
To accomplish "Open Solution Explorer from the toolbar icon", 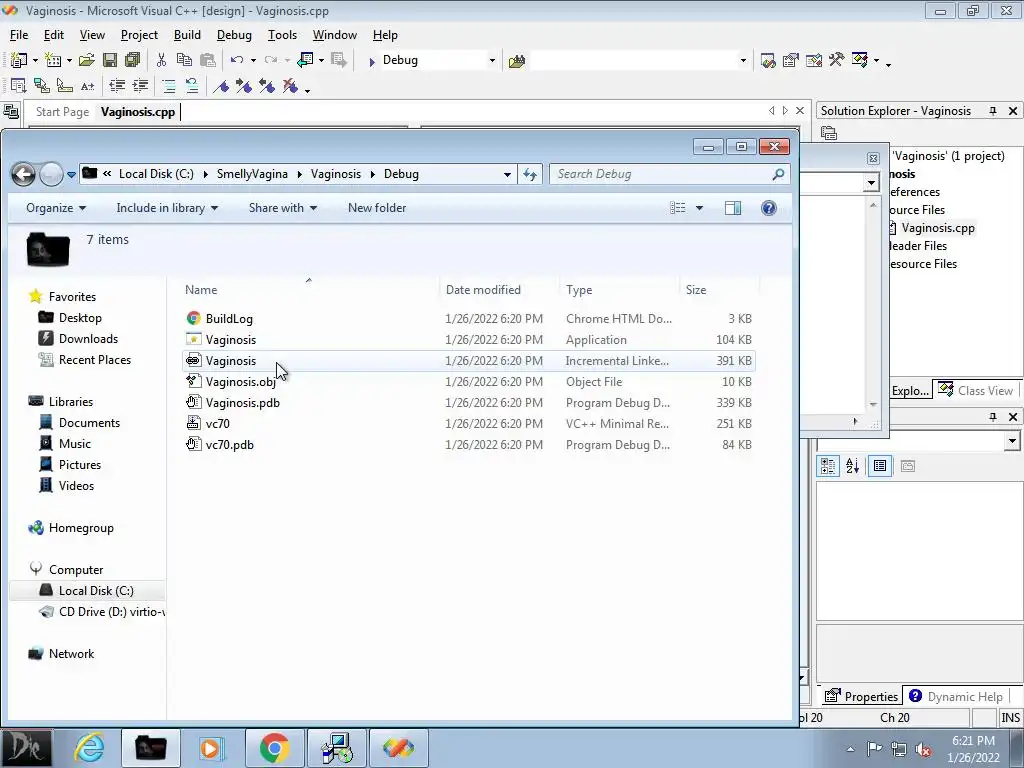I will (x=768, y=61).
